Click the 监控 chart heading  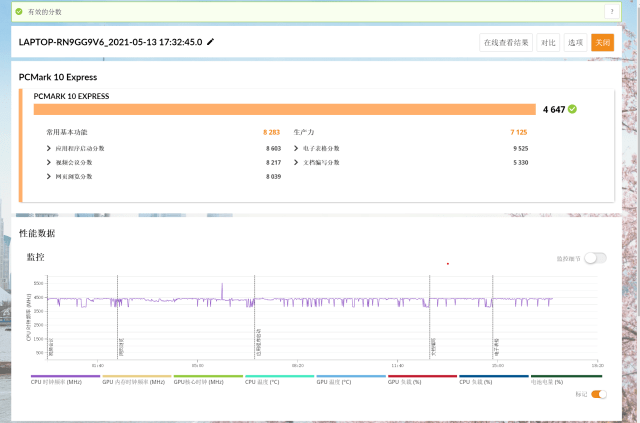pos(36,257)
